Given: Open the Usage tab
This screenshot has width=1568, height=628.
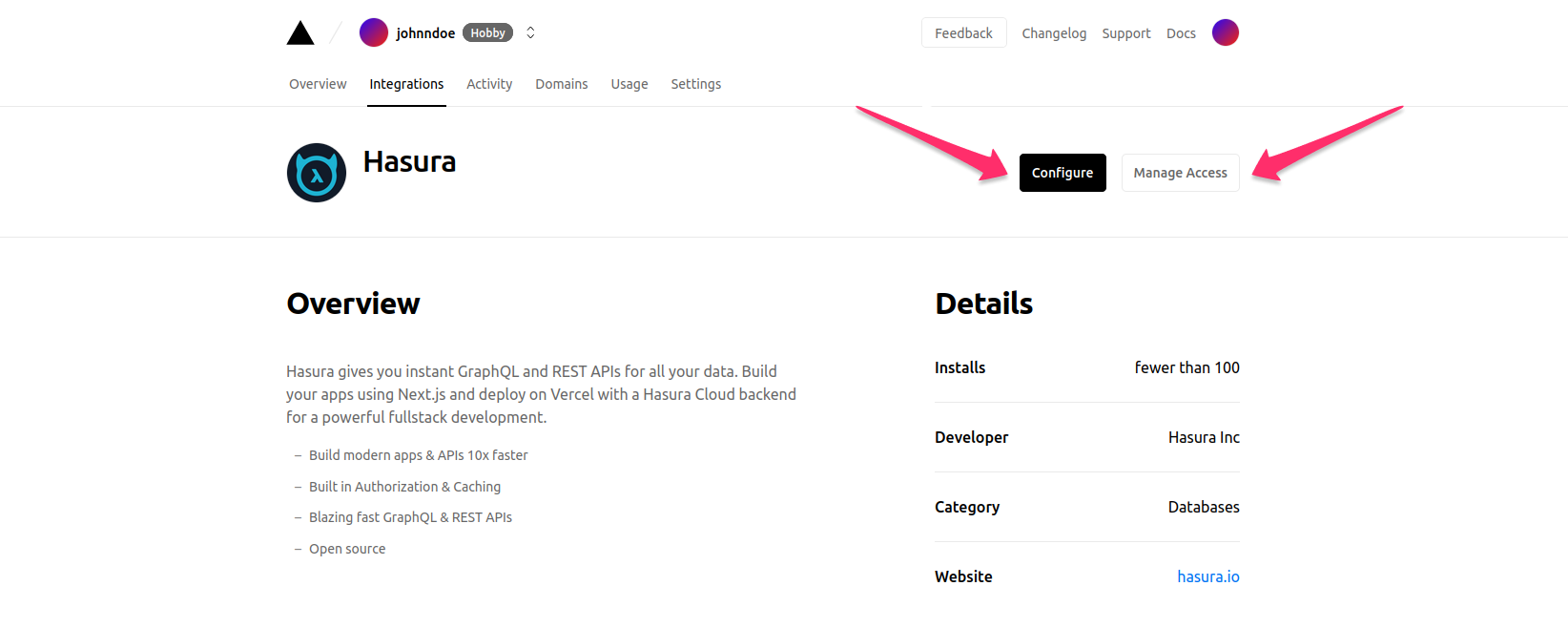Looking at the screenshot, I should click(629, 84).
